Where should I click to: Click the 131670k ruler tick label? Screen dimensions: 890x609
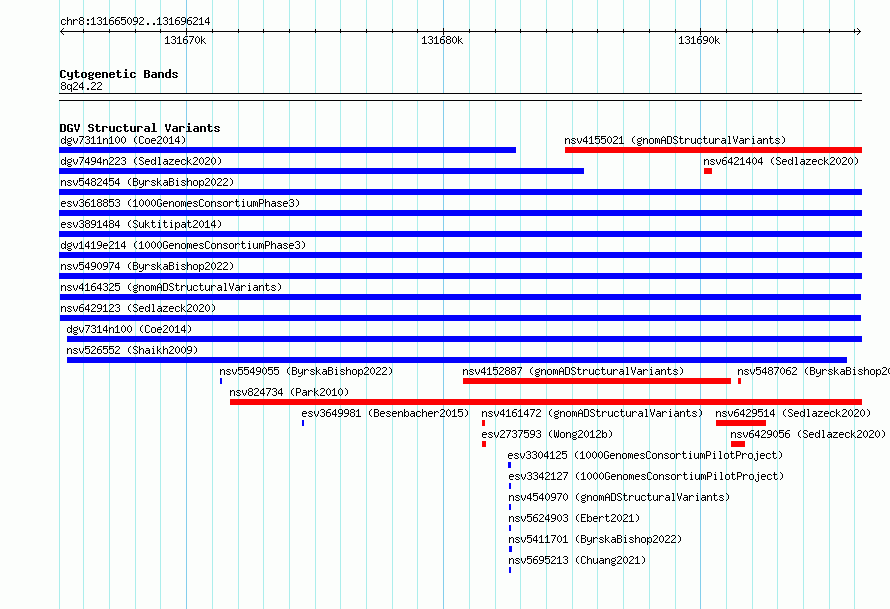coord(185,40)
